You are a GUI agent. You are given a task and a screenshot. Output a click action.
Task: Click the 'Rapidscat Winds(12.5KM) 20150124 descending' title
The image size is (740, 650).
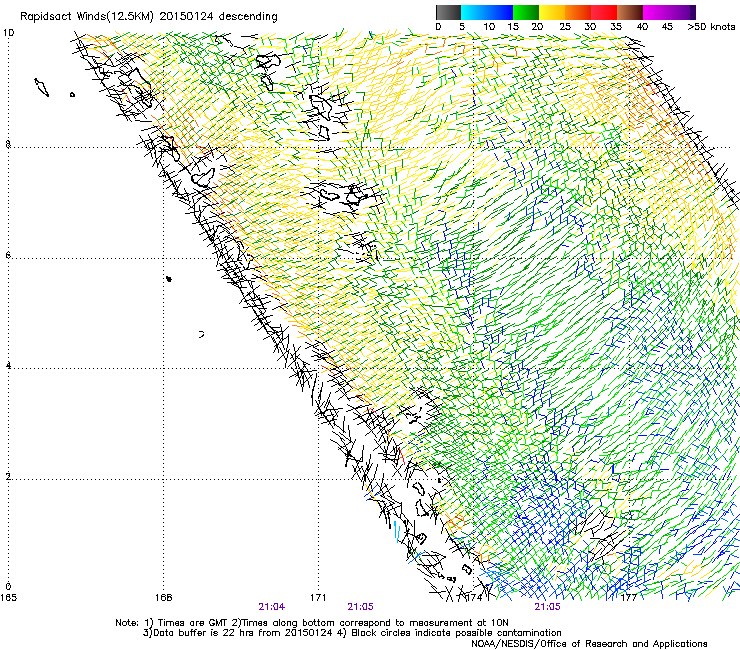(149, 17)
